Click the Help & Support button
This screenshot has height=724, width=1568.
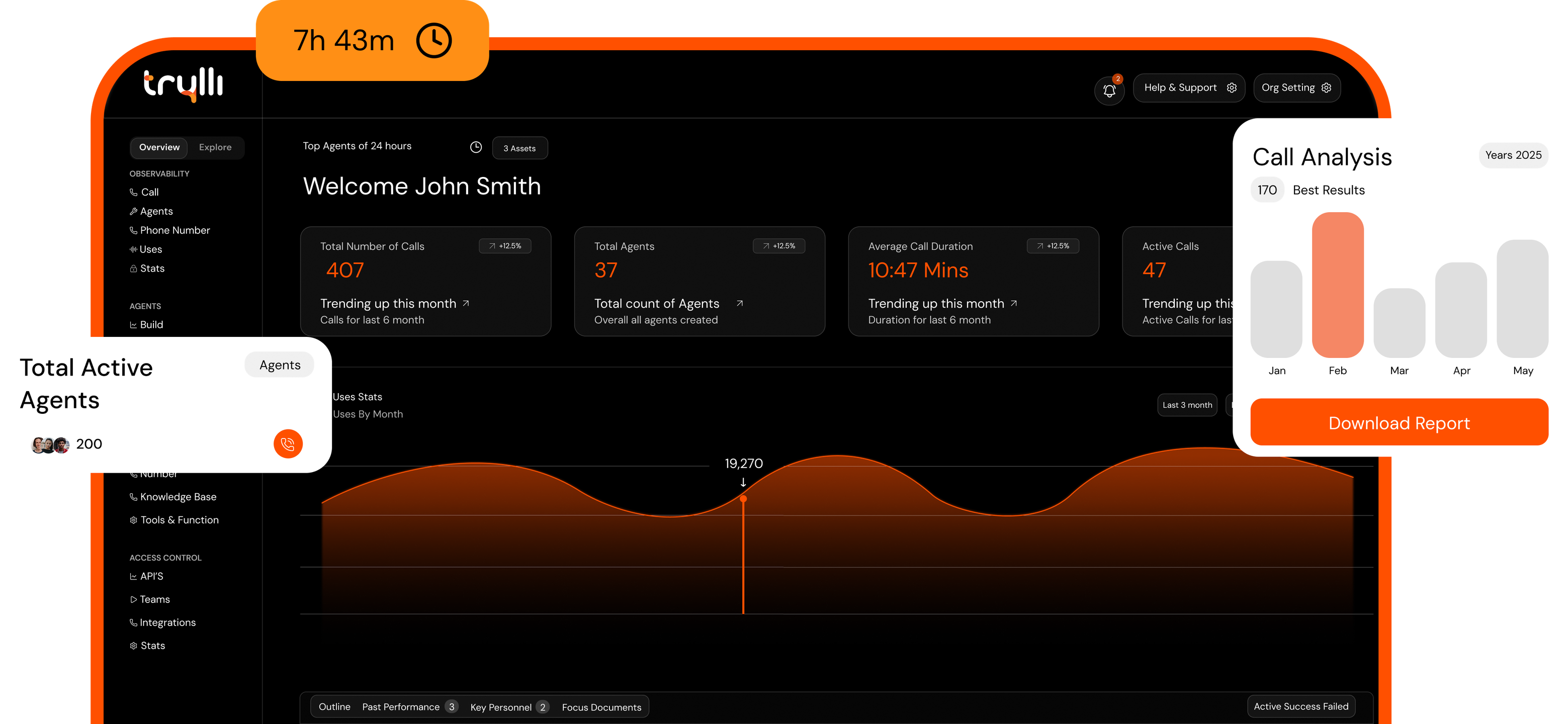point(1188,87)
